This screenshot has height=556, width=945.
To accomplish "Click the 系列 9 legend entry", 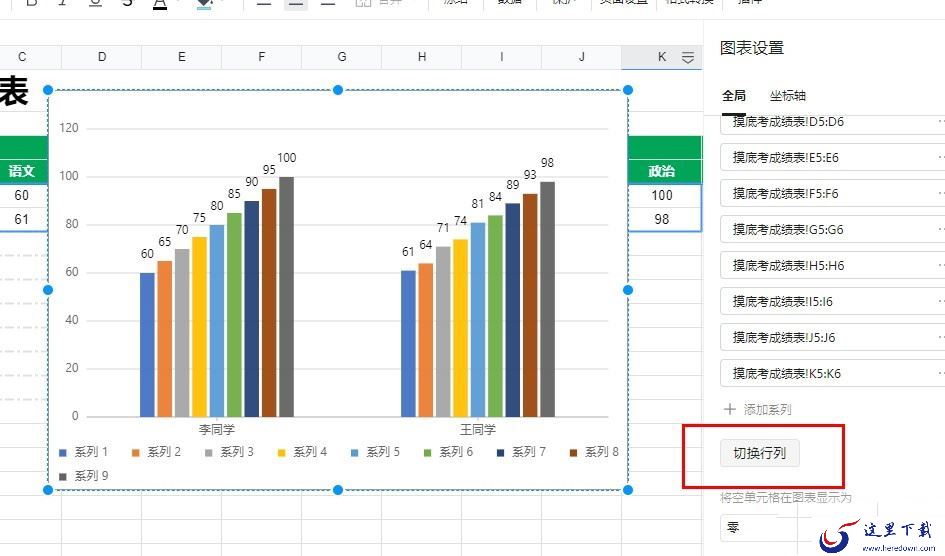I will (84, 476).
